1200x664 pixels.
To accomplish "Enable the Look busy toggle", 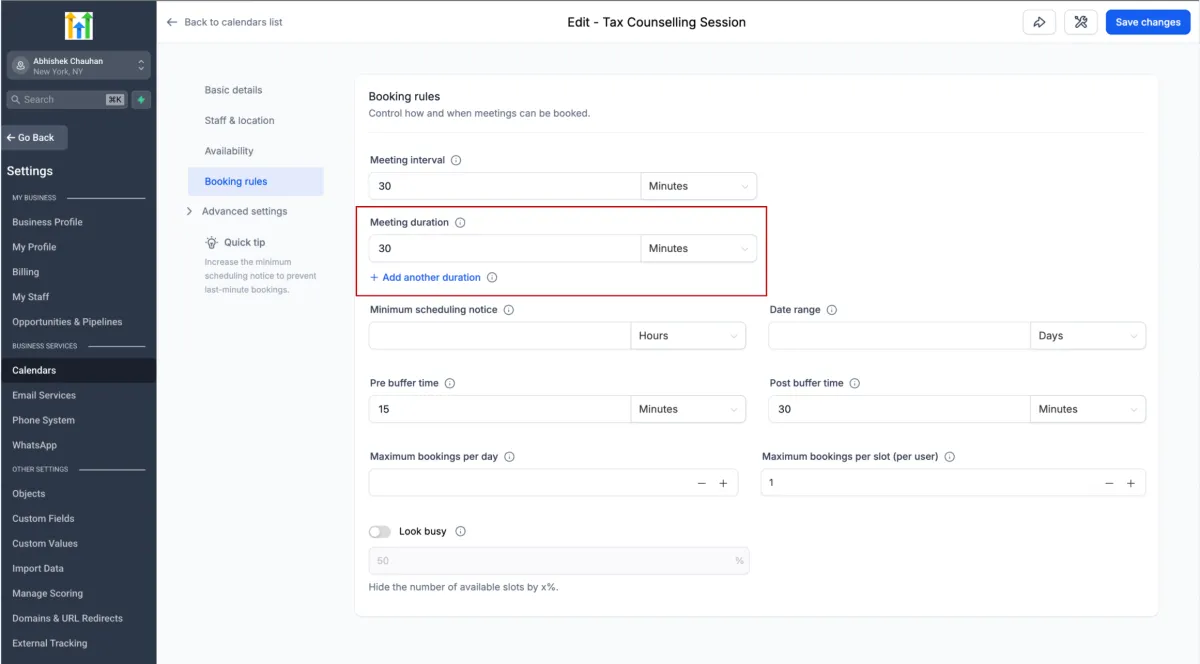I will pyautogui.click(x=380, y=532).
